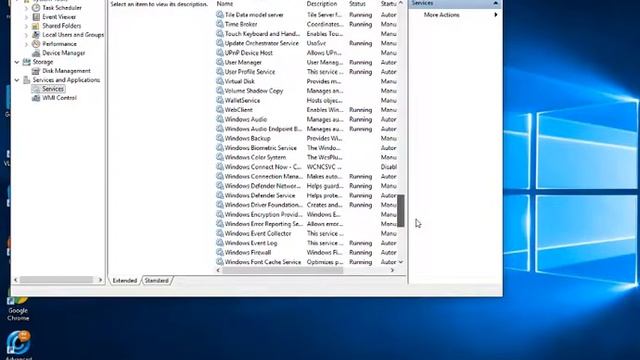
Task: Switch to the Standard tab
Action: point(157,280)
